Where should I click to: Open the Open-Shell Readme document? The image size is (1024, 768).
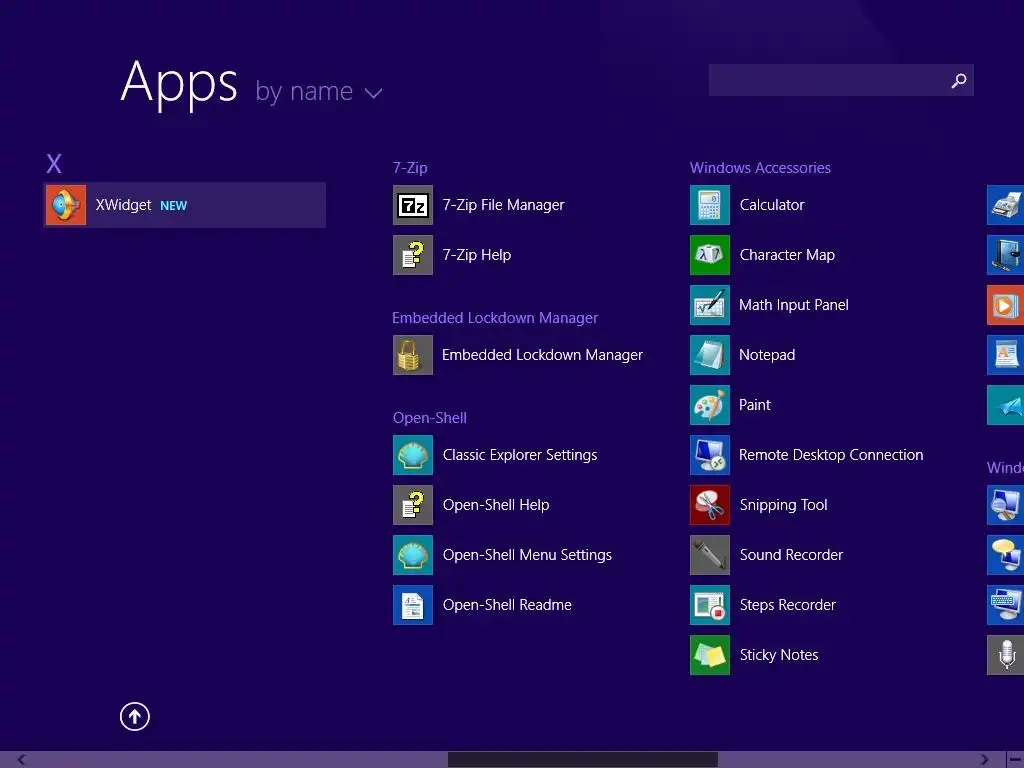click(x=482, y=605)
